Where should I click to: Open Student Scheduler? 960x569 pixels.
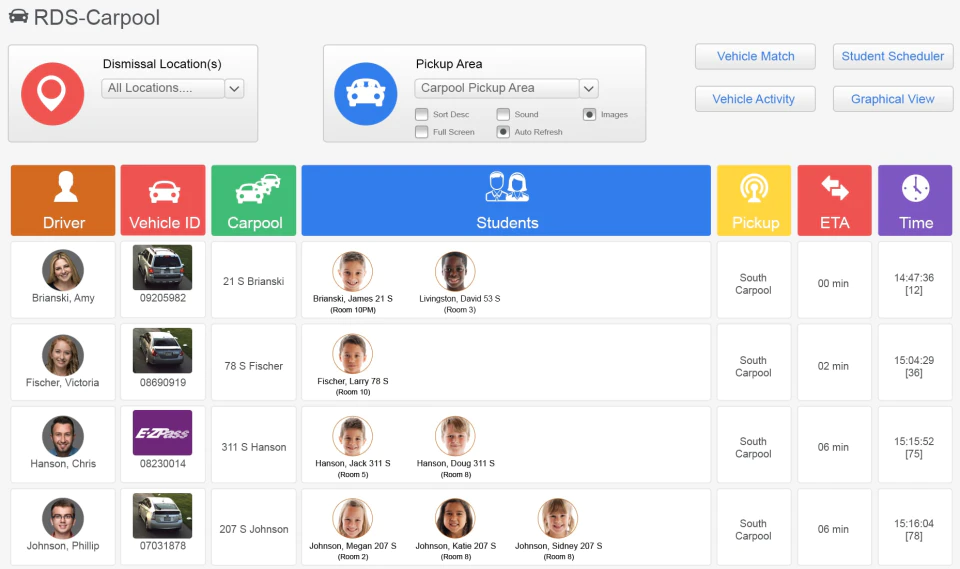coord(893,56)
